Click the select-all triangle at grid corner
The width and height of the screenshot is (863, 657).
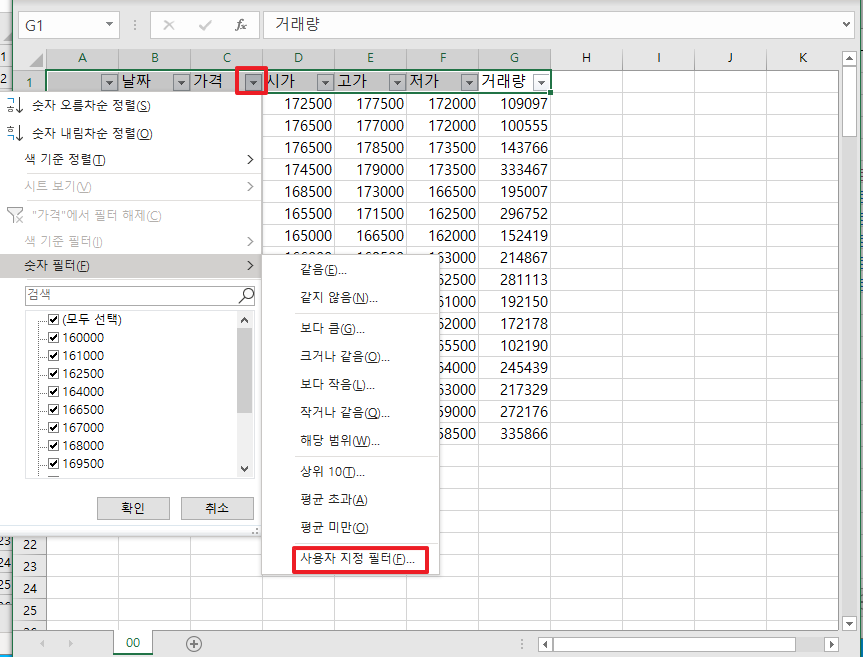[36, 59]
